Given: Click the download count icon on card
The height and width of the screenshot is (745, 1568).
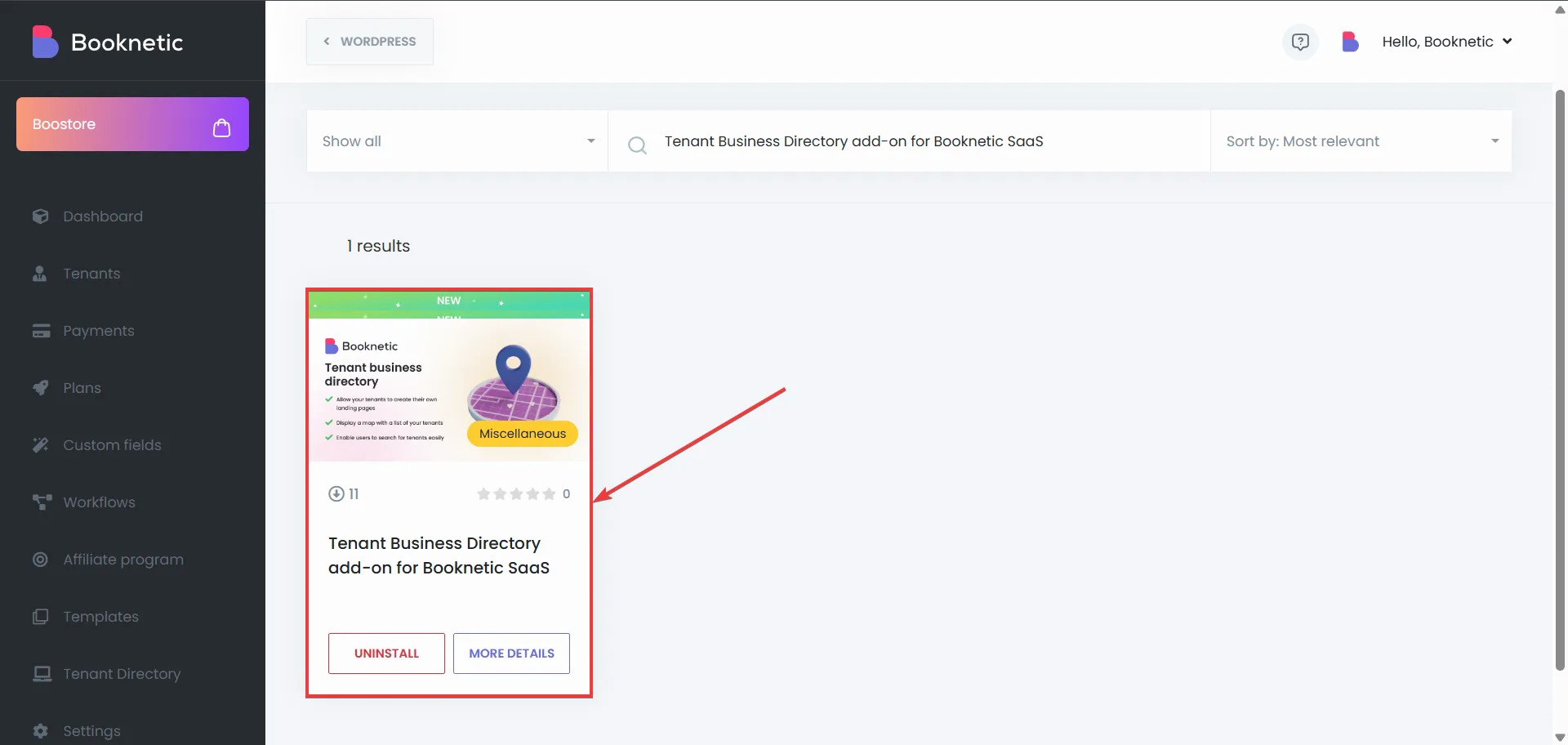Looking at the screenshot, I should coord(336,493).
